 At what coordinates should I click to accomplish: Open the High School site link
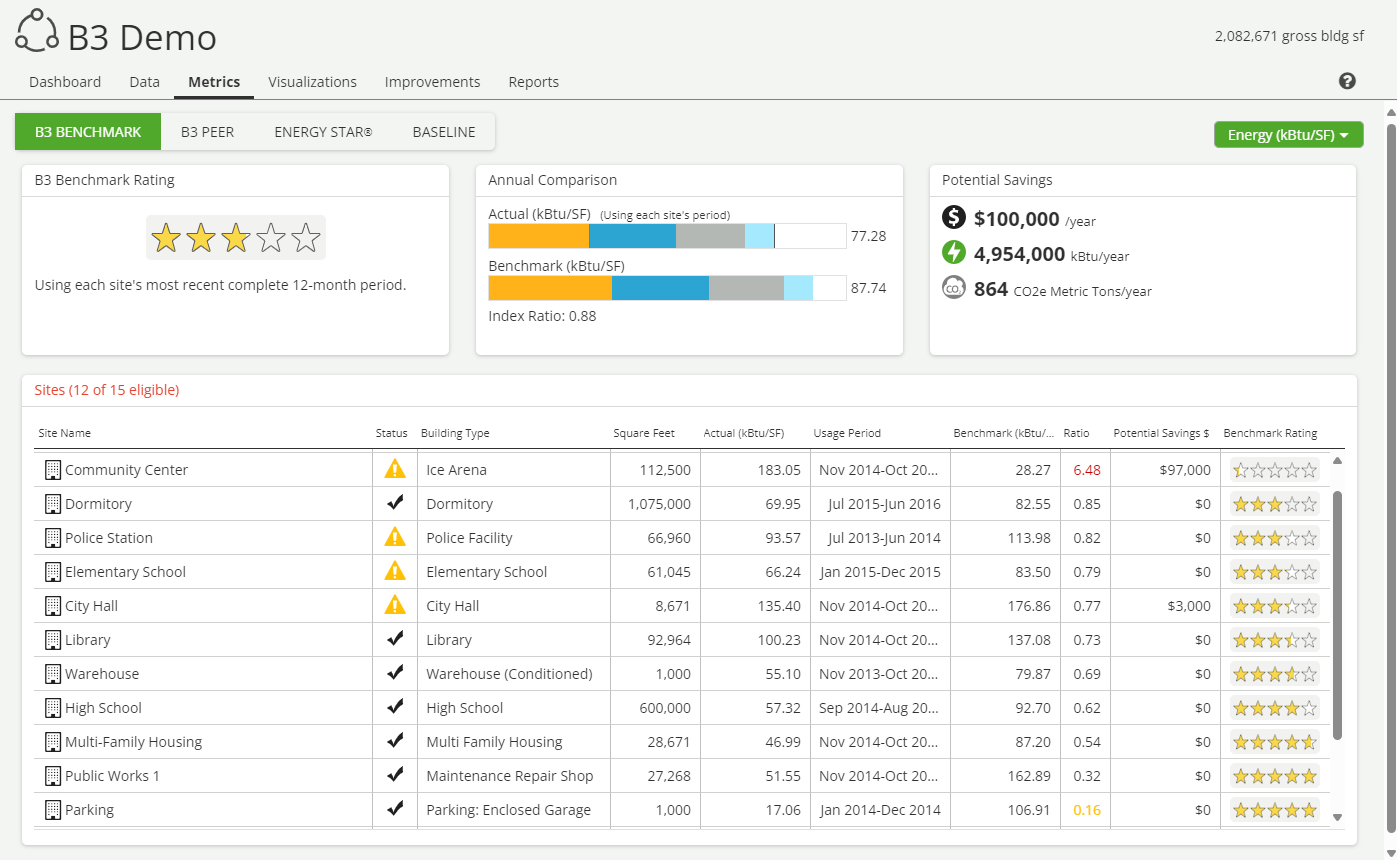coord(103,708)
